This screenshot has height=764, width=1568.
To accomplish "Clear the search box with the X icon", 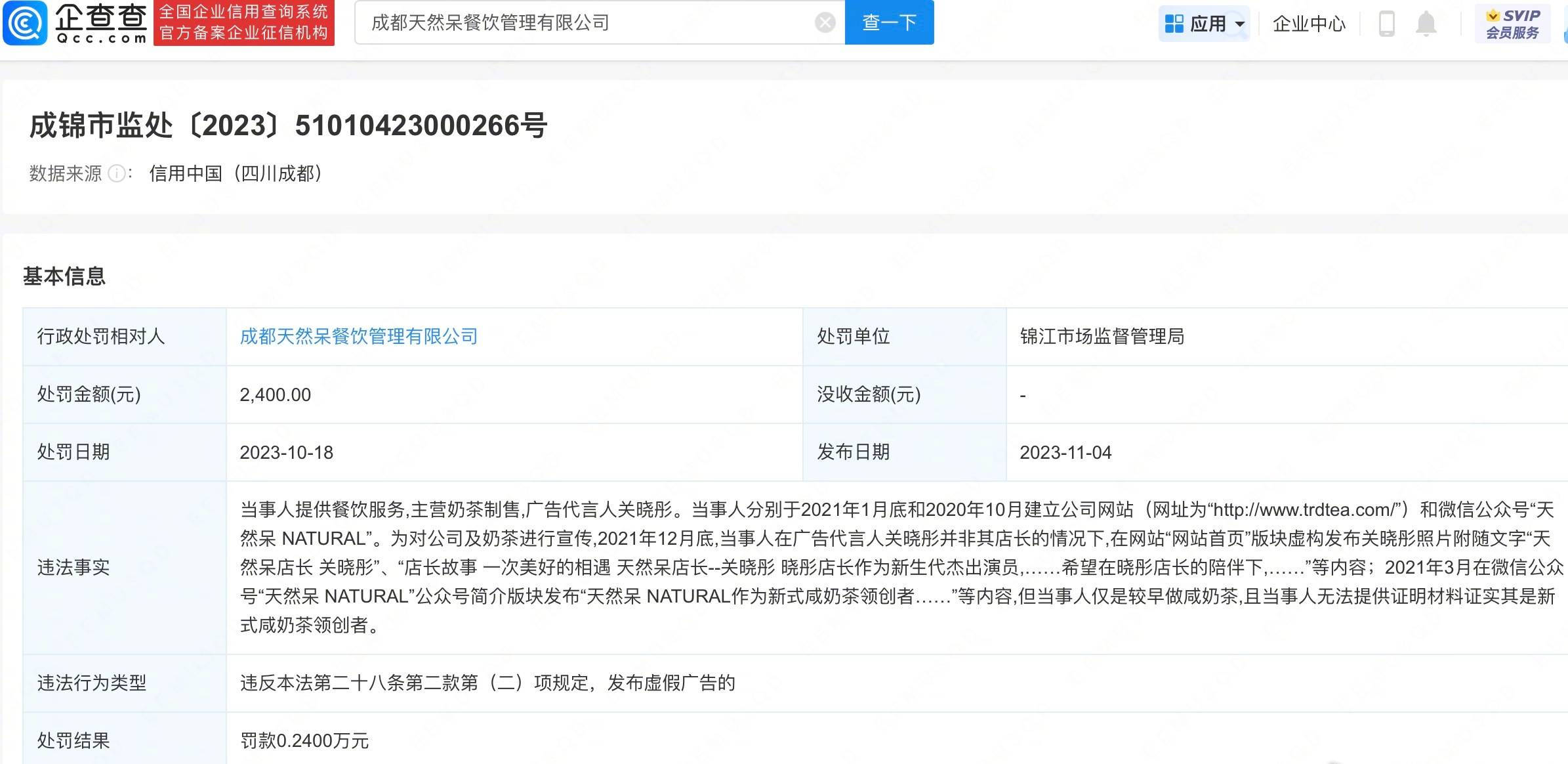I will 825,23.
